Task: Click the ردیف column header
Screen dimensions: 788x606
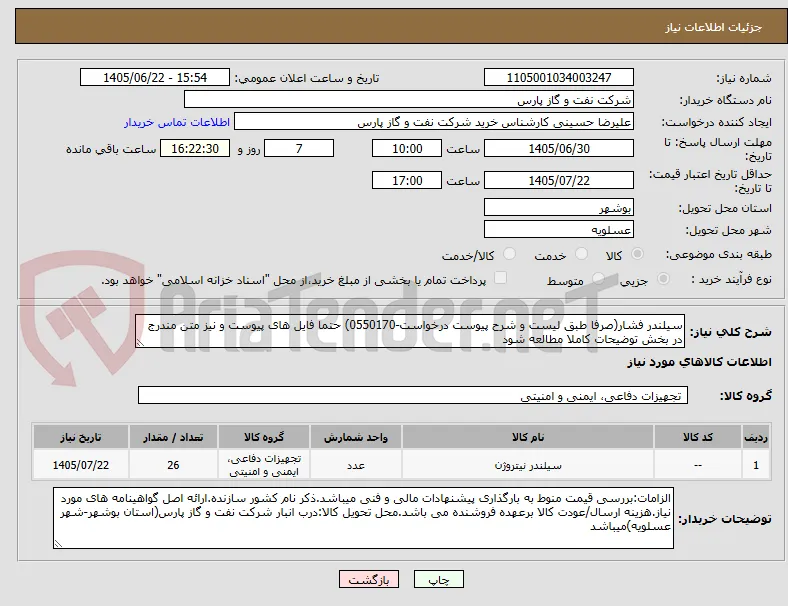Action: coord(755,437)
